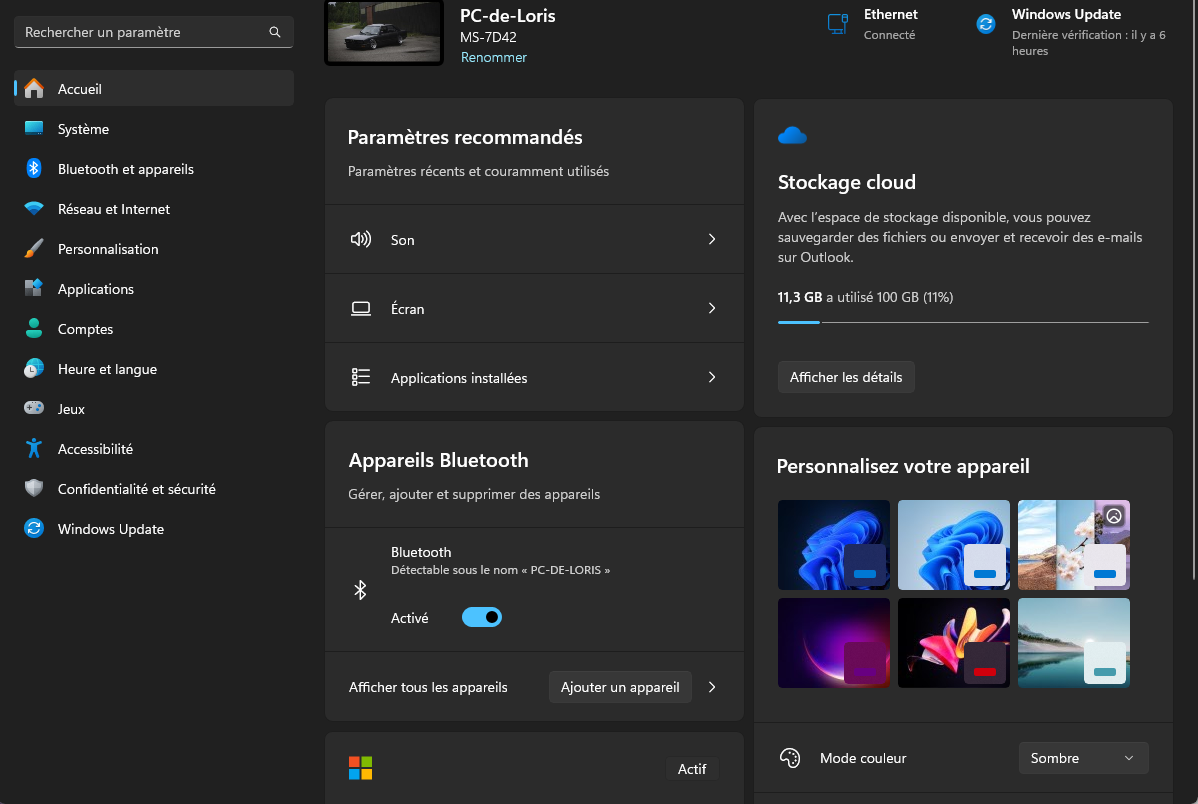The width and height of the screenshot is (1198, 804).
Task: Click the Bluetooth symbol in Appareils card
Action: point(361,590)
